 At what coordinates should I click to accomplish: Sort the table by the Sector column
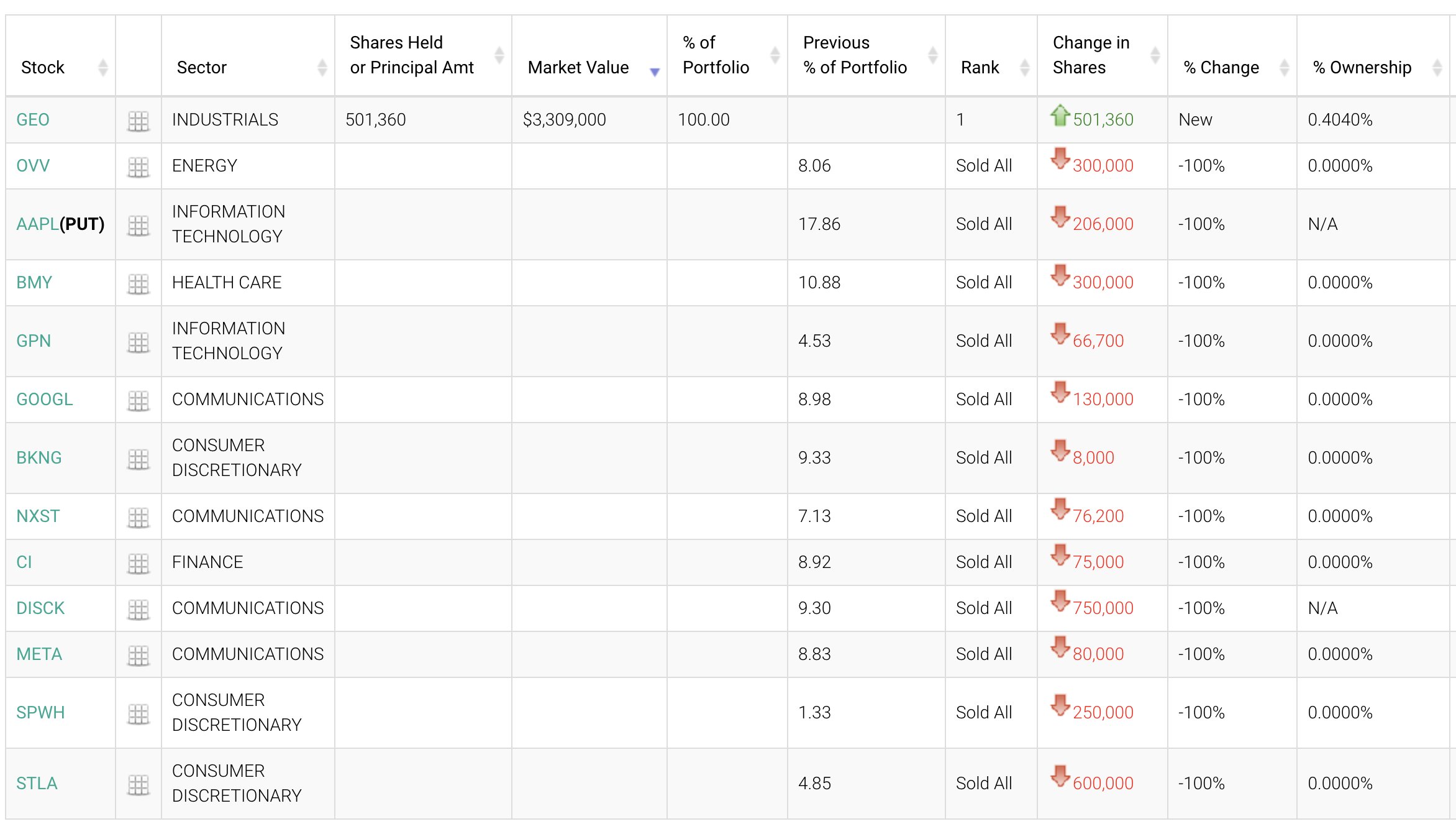click(x=248, y=56)
